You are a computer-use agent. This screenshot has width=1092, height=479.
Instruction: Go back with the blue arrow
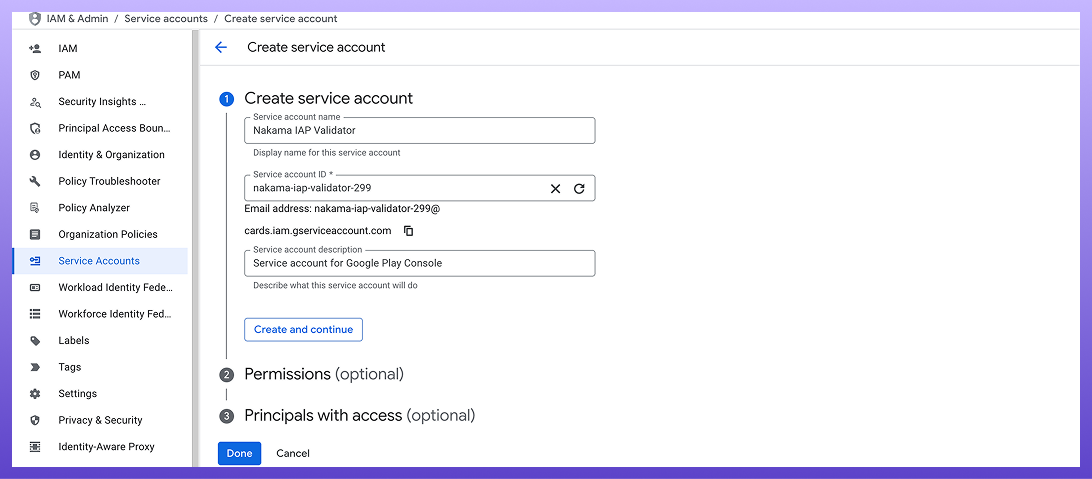[221, 47]
